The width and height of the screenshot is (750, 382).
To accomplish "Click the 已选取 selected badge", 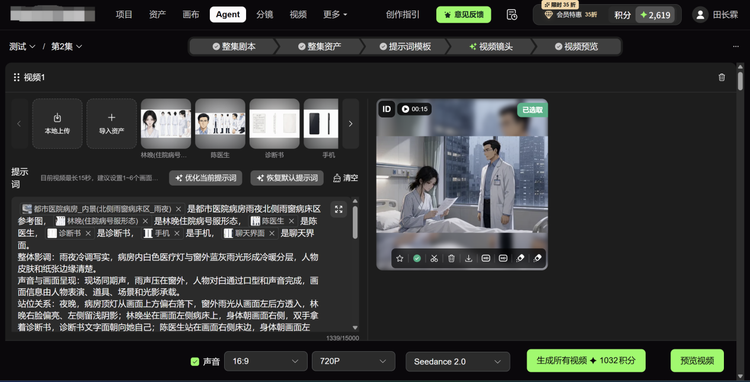I will pos(532,109).
